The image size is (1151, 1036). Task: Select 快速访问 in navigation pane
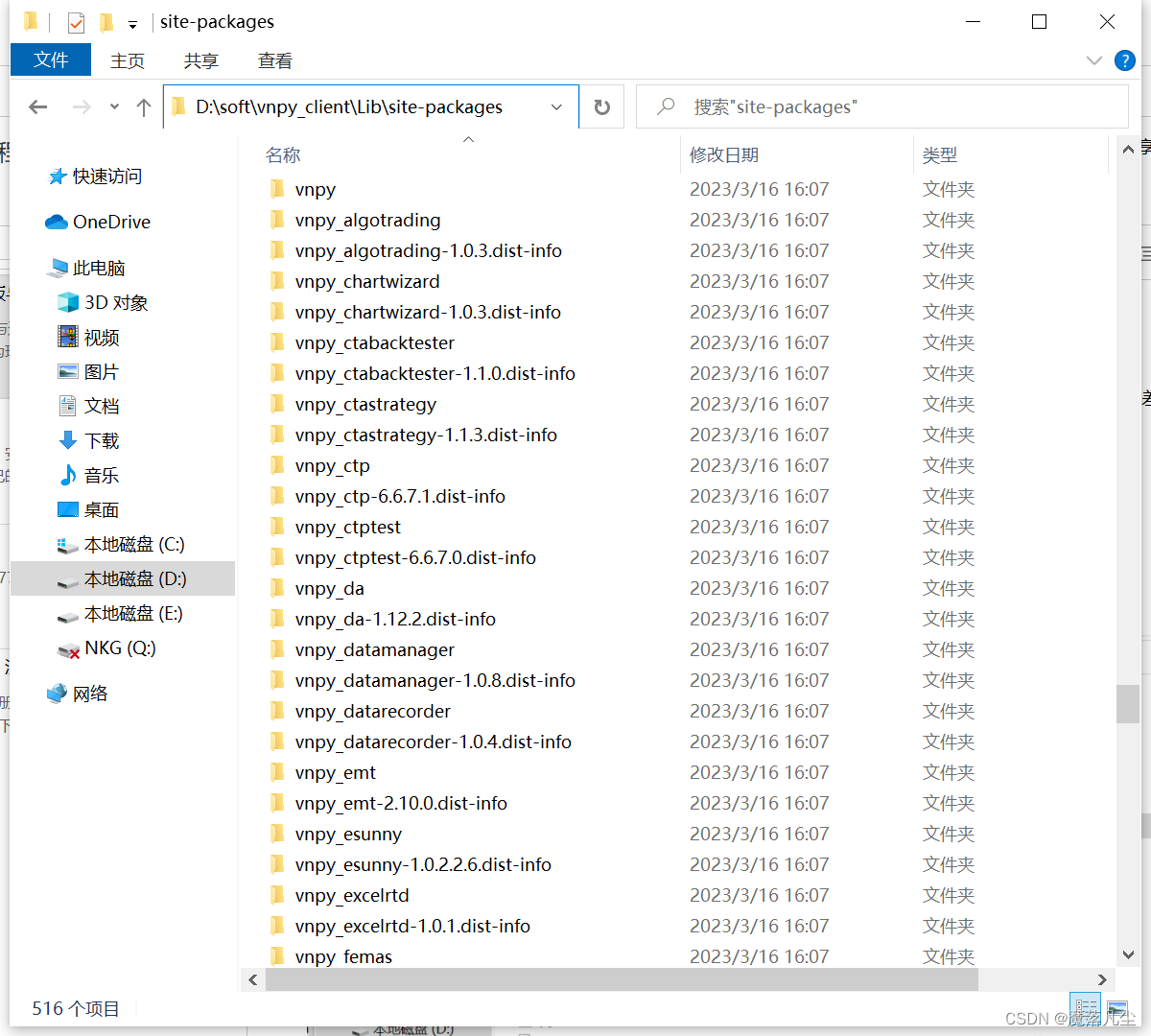click(x=107, y=177)
